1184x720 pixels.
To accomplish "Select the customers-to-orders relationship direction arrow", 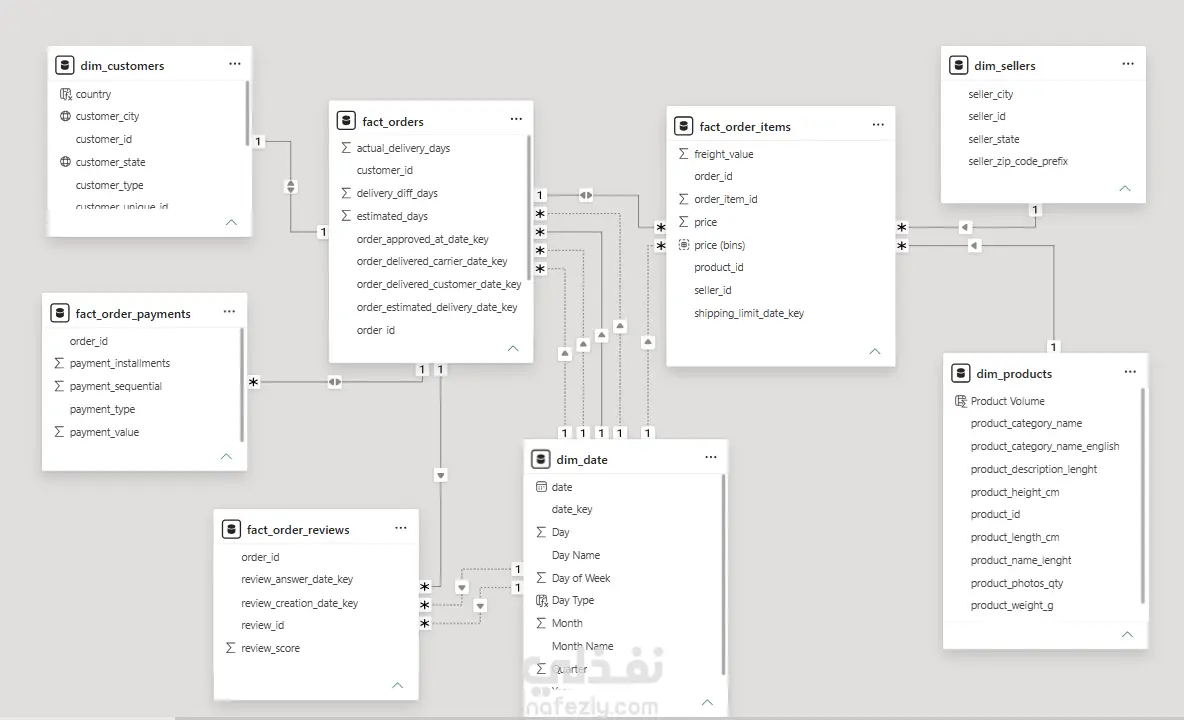I will pos(291,186).
